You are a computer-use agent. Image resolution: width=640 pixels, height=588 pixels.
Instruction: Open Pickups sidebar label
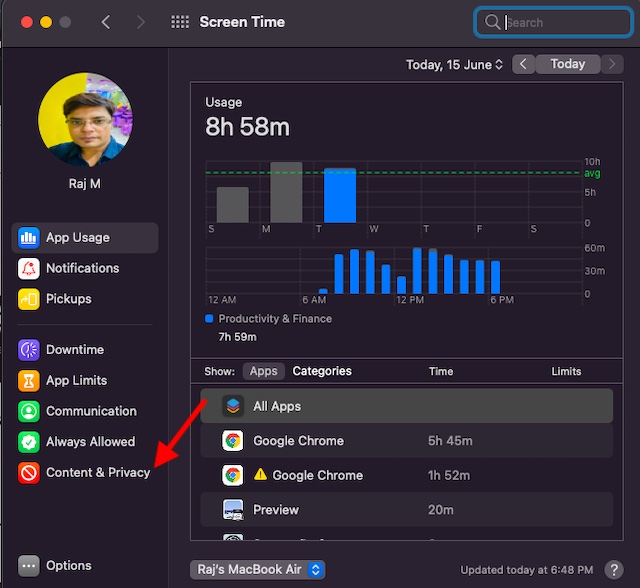69,299
